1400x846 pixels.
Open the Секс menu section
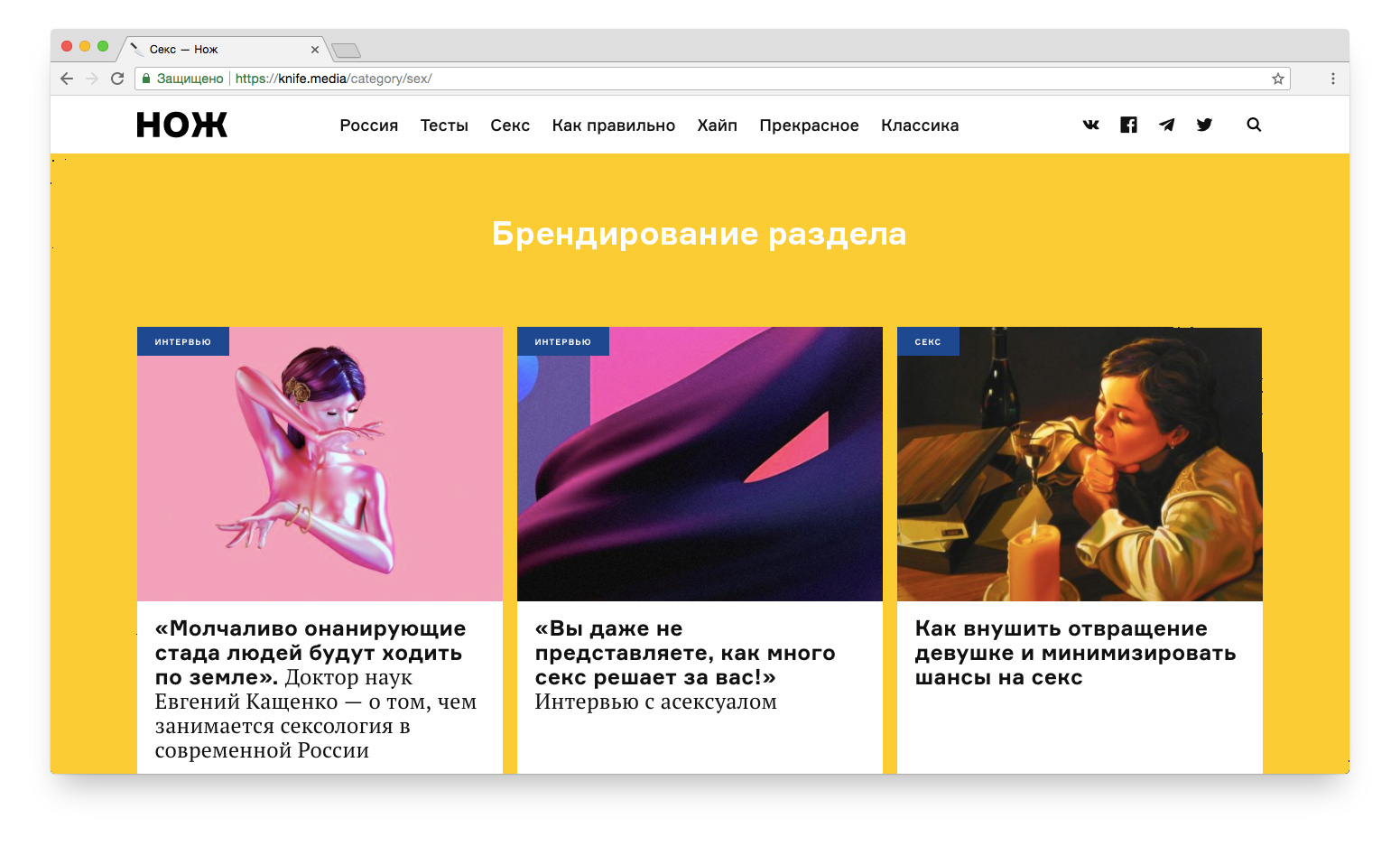point(510,126)
